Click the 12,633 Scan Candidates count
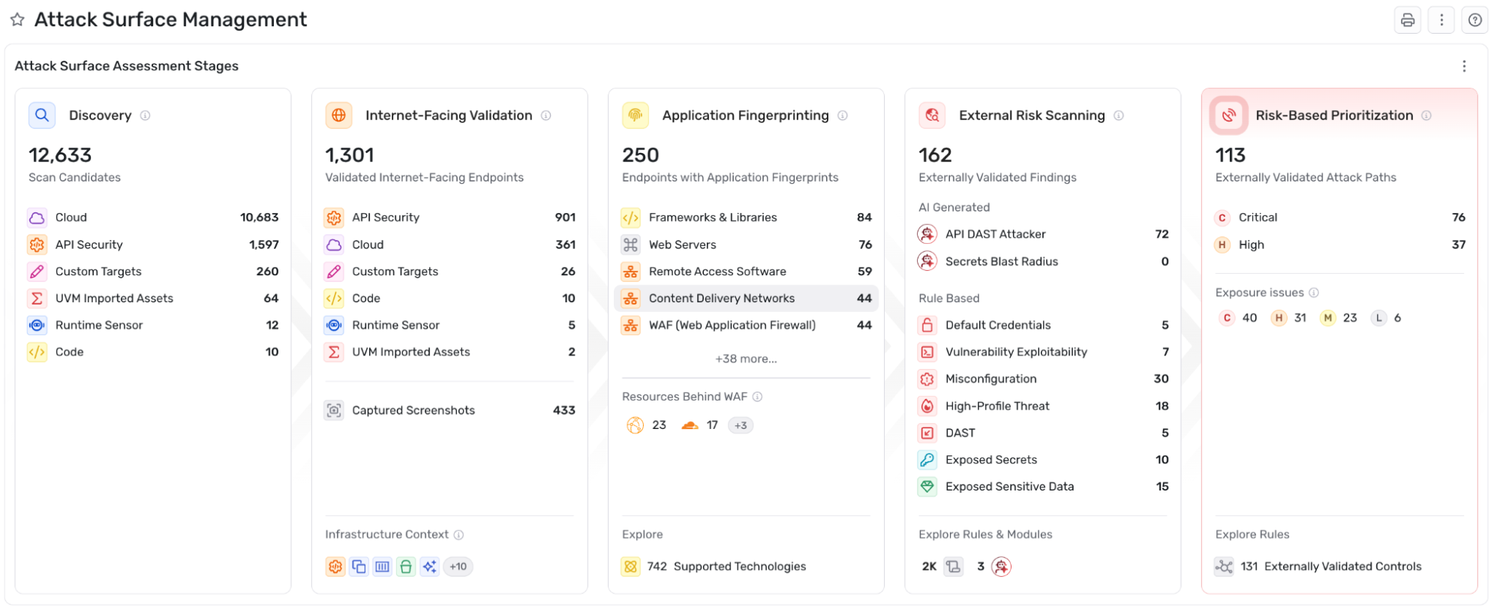 [x=60, y=155]
